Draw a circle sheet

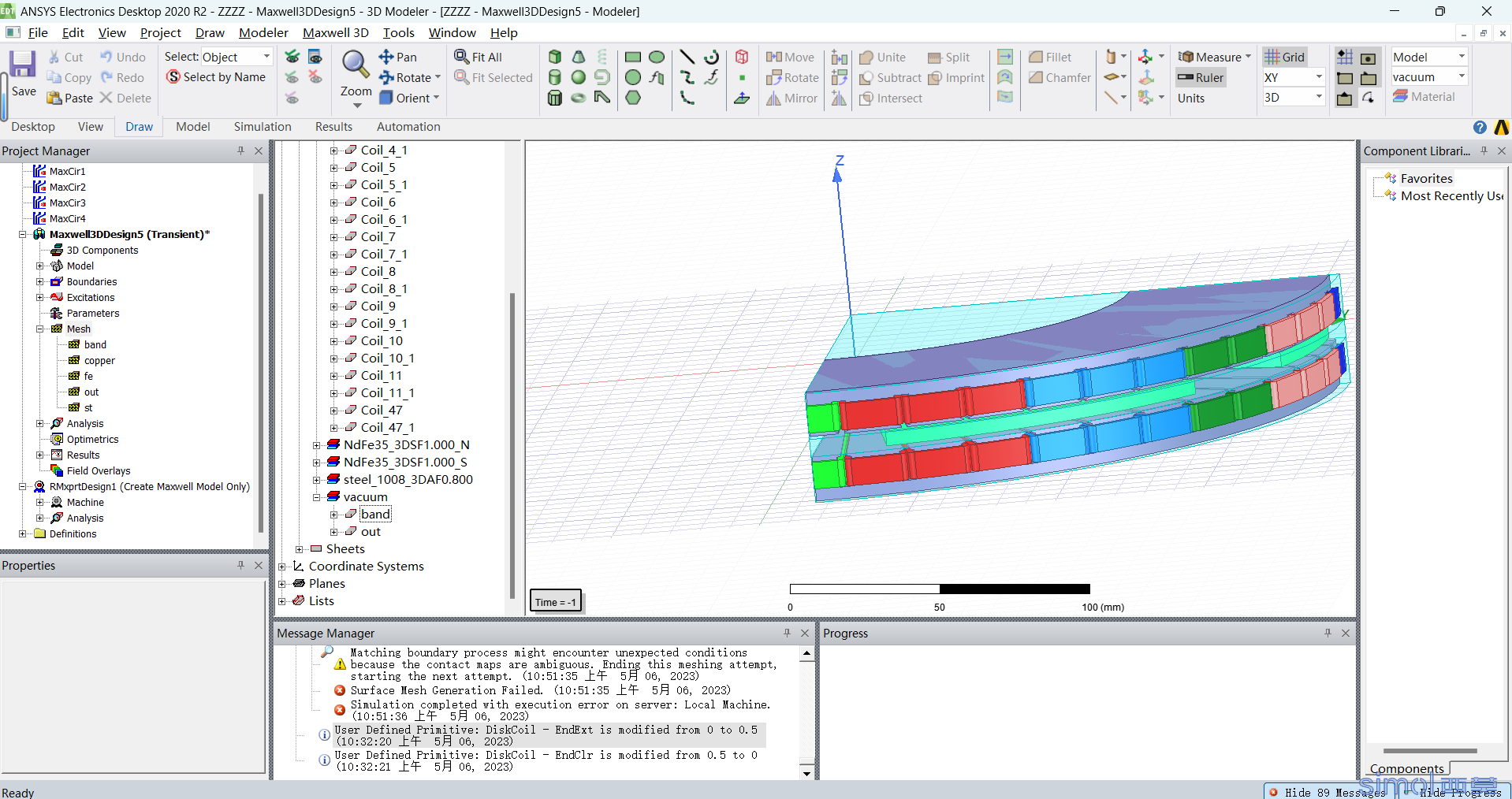[x=633, y=77]
